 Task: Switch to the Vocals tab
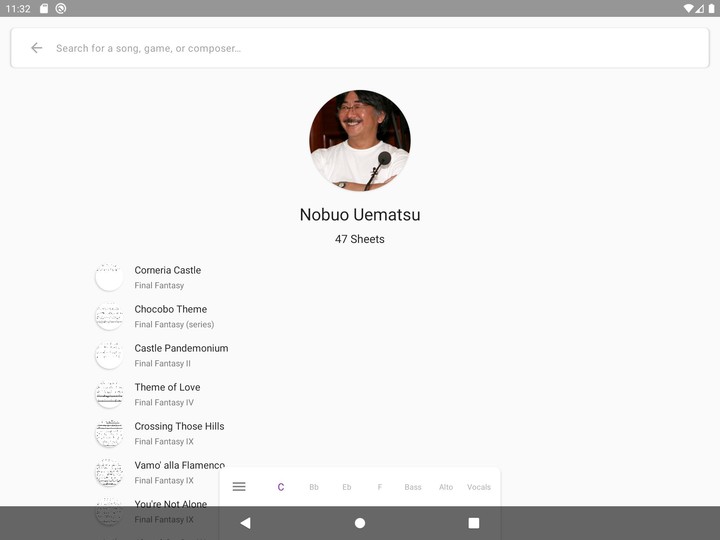(x=479, y=487)
